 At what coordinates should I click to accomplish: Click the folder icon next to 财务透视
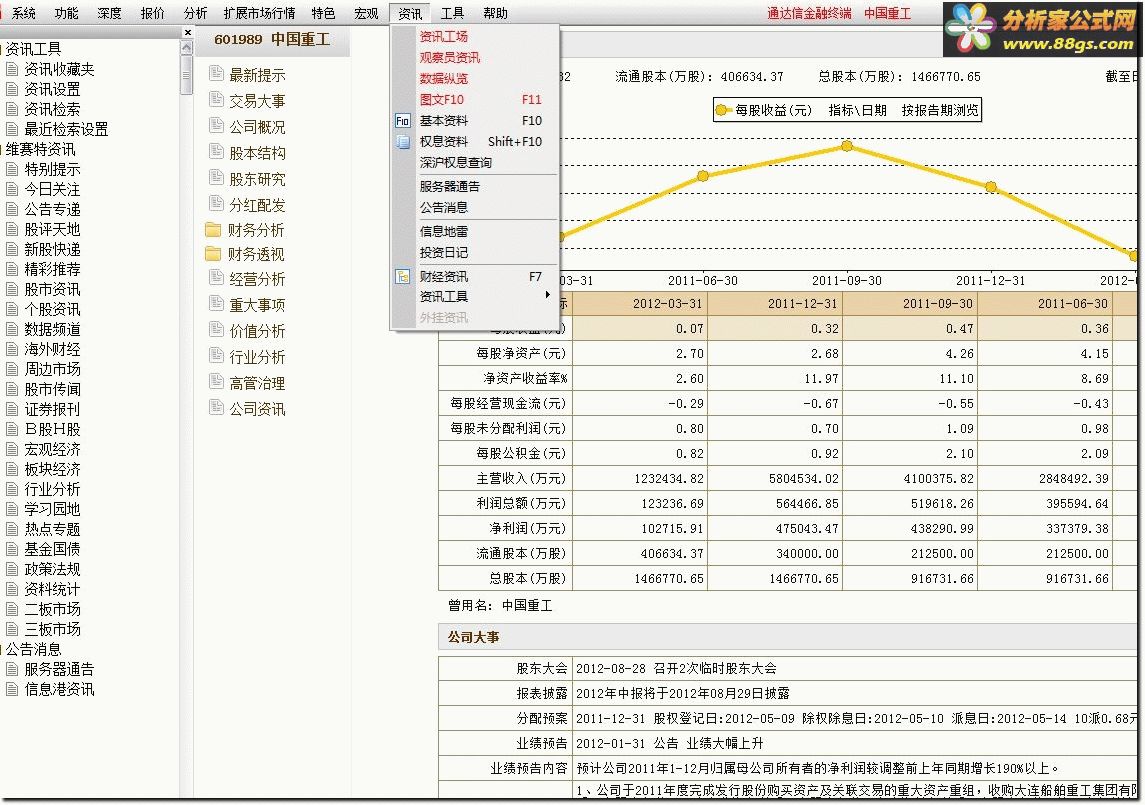point(213,253)
